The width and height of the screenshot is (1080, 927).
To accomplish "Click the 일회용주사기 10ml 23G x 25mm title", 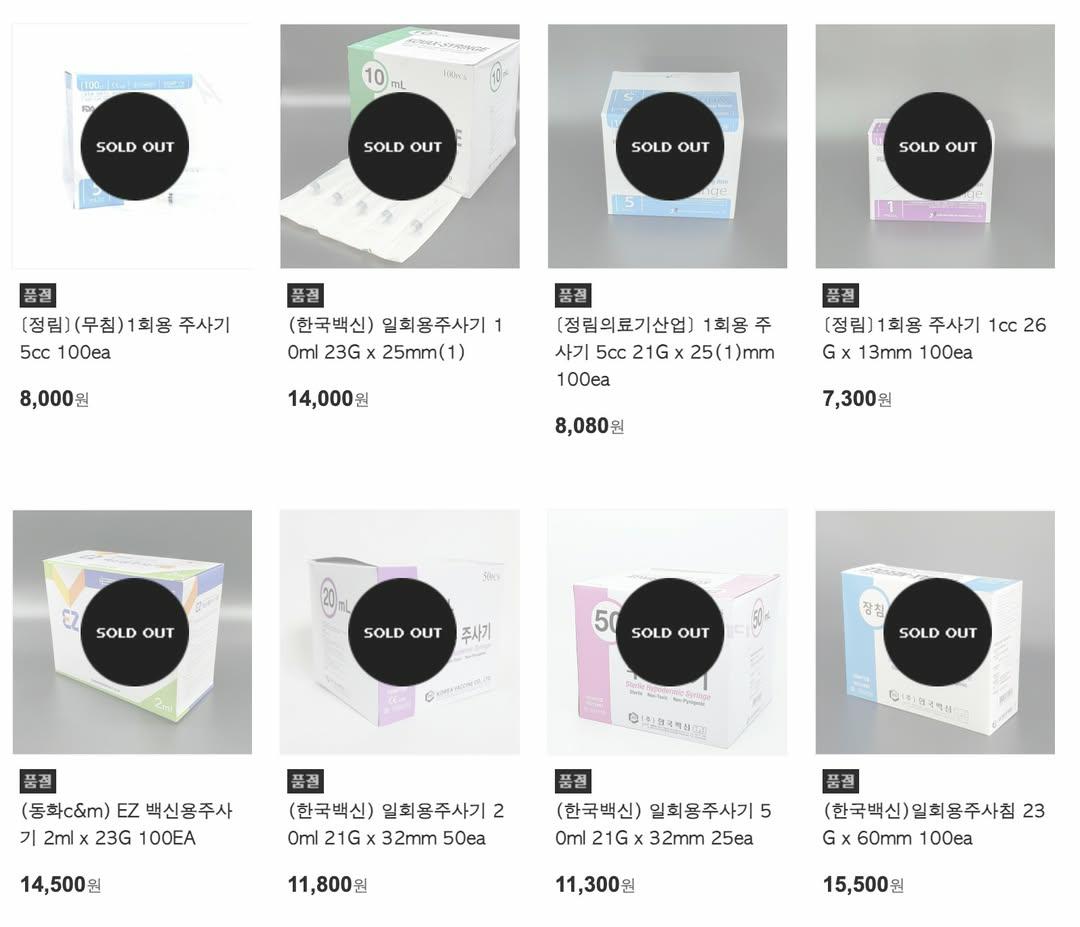I will pyautogui.click(x=395, y=338).
